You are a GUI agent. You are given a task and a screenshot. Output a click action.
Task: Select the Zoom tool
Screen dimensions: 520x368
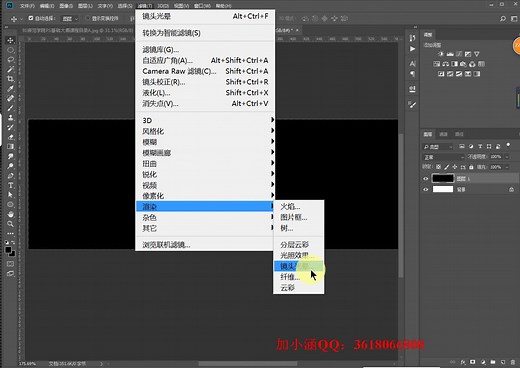pyautogui.click(x=11, y=224)
